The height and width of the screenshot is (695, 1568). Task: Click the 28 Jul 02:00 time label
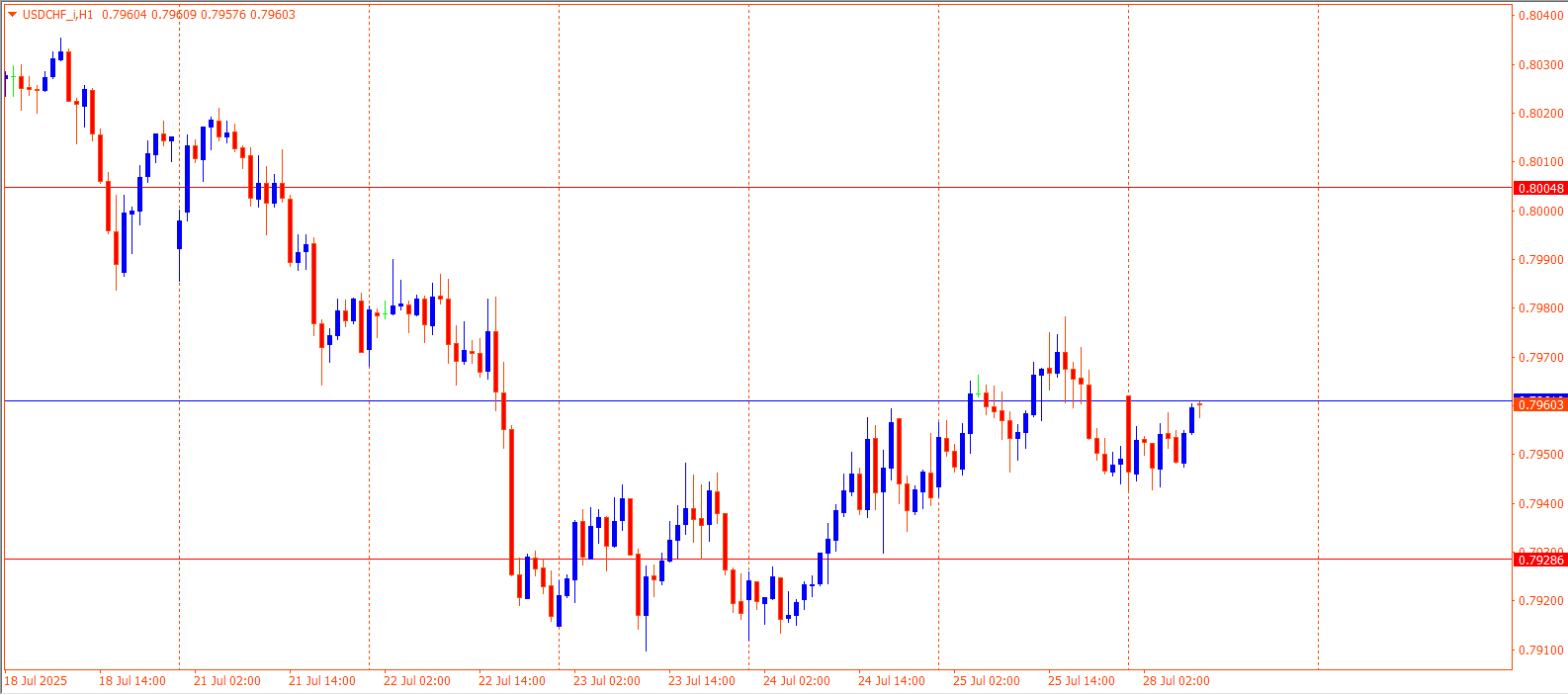(x=1176, y=681)
